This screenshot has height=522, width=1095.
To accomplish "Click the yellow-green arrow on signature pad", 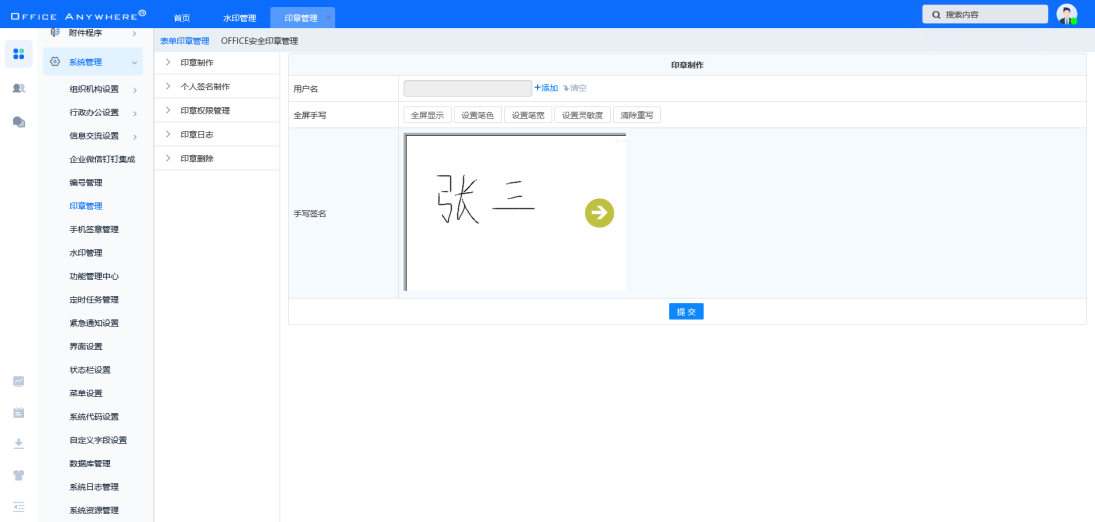I will (x=599, y=212).
